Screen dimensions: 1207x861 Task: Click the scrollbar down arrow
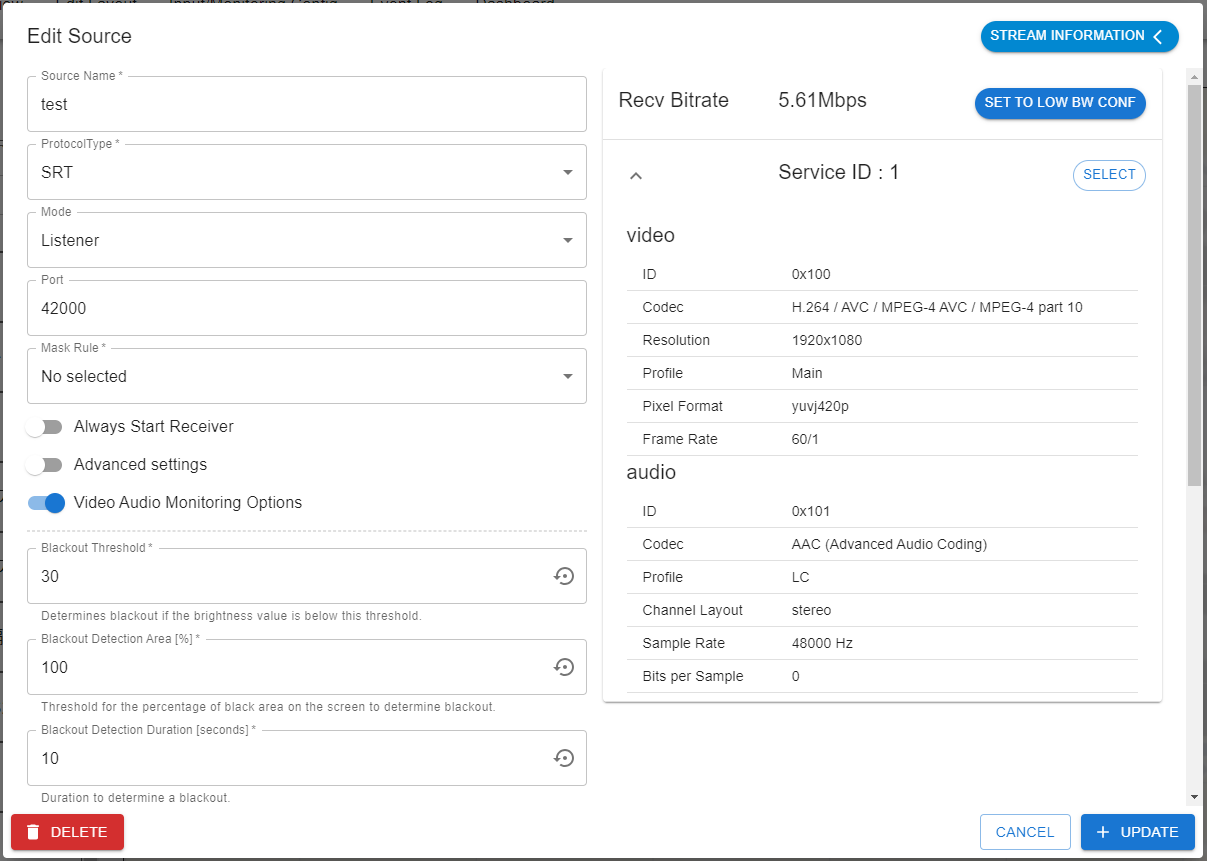click(1193, 796)
